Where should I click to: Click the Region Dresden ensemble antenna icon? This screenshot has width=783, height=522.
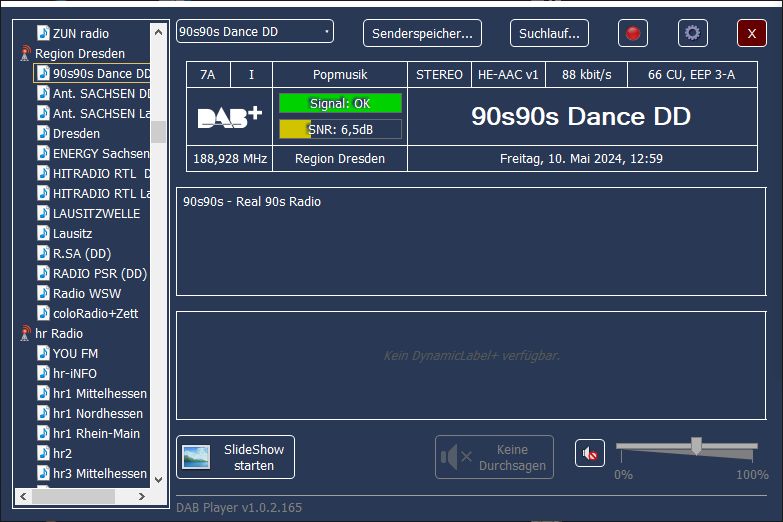pos(26,54)
